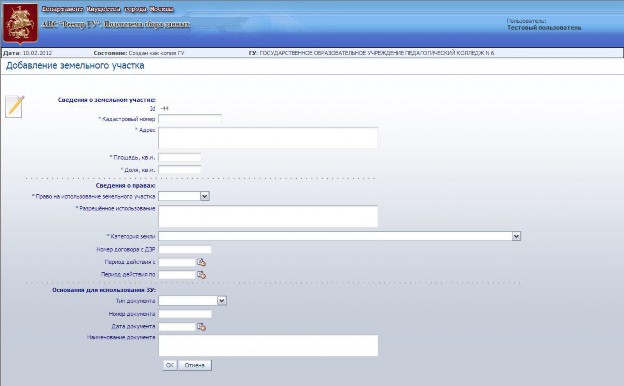624x386 pixels.
Task: Open the Тип документа dropdown
Action: click(x=222, y=301)
